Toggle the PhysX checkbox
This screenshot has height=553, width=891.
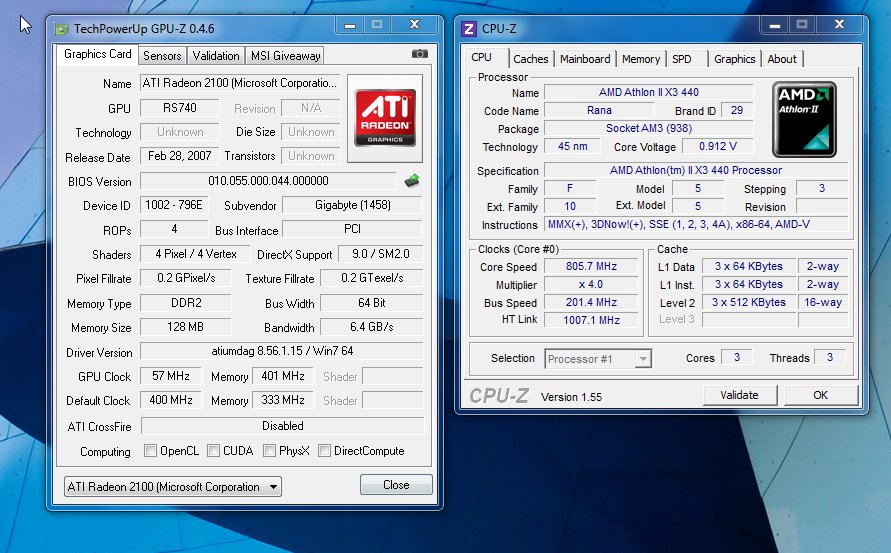(269, 451)
